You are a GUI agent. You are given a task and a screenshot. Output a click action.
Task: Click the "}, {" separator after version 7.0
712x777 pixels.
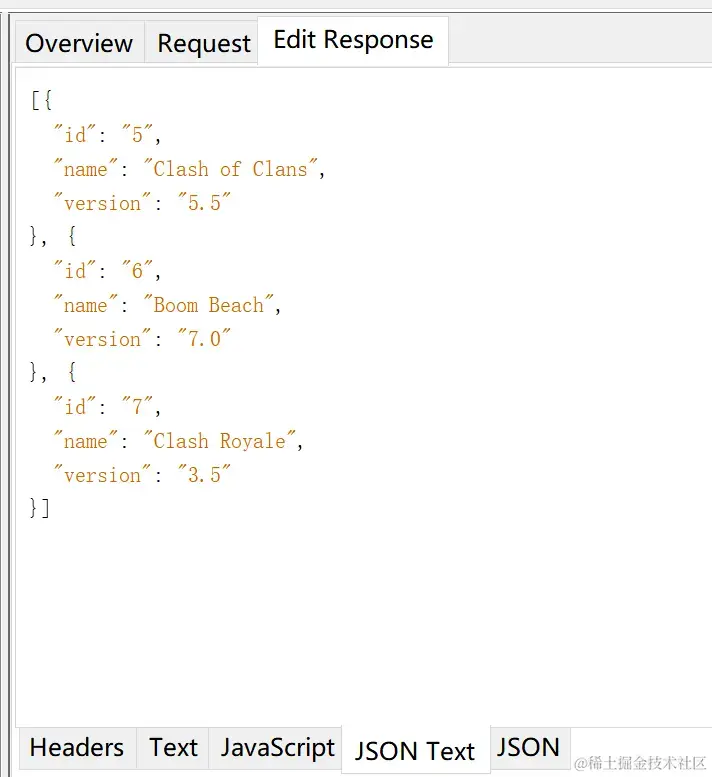(x=53, y=372)
